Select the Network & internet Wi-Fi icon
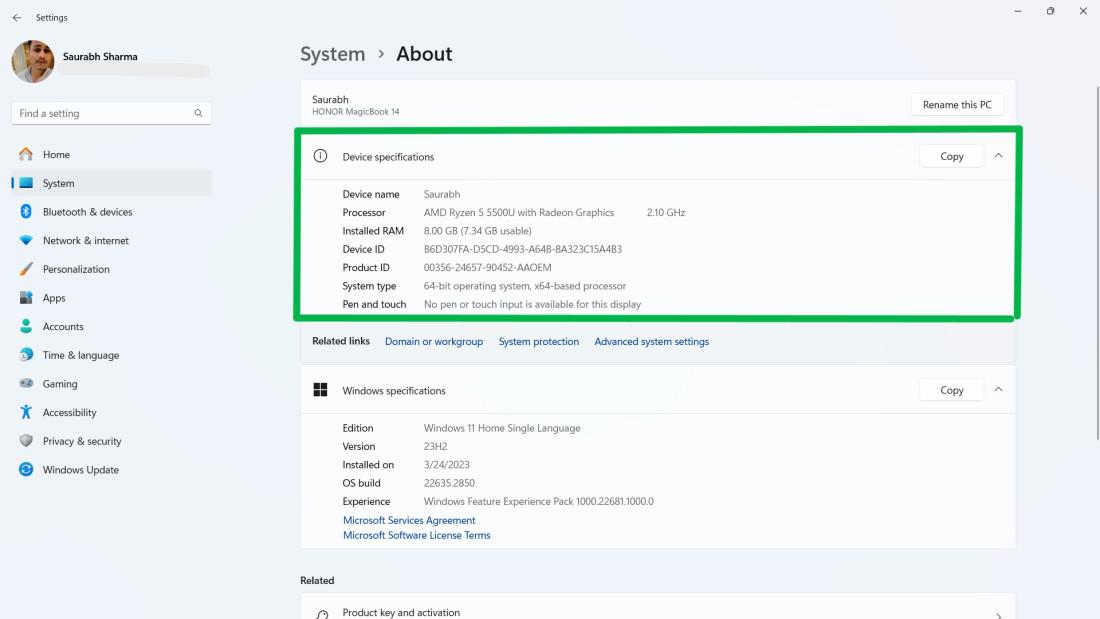The width and height of the screenshot is (1100, 619). [x=26, y=241]
